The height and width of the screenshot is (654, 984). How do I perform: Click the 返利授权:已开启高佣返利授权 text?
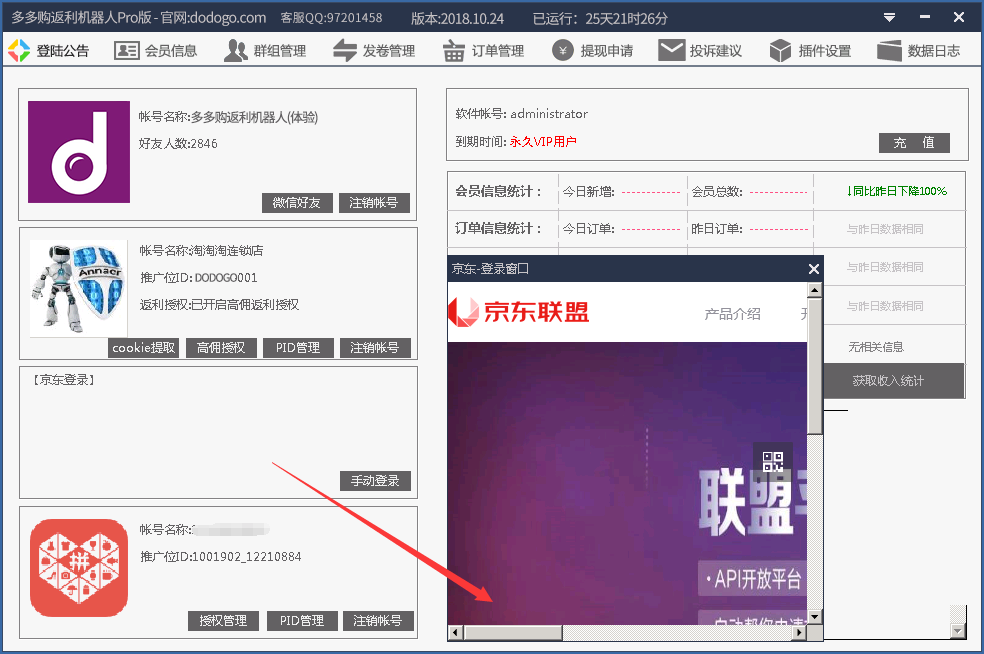219,304
